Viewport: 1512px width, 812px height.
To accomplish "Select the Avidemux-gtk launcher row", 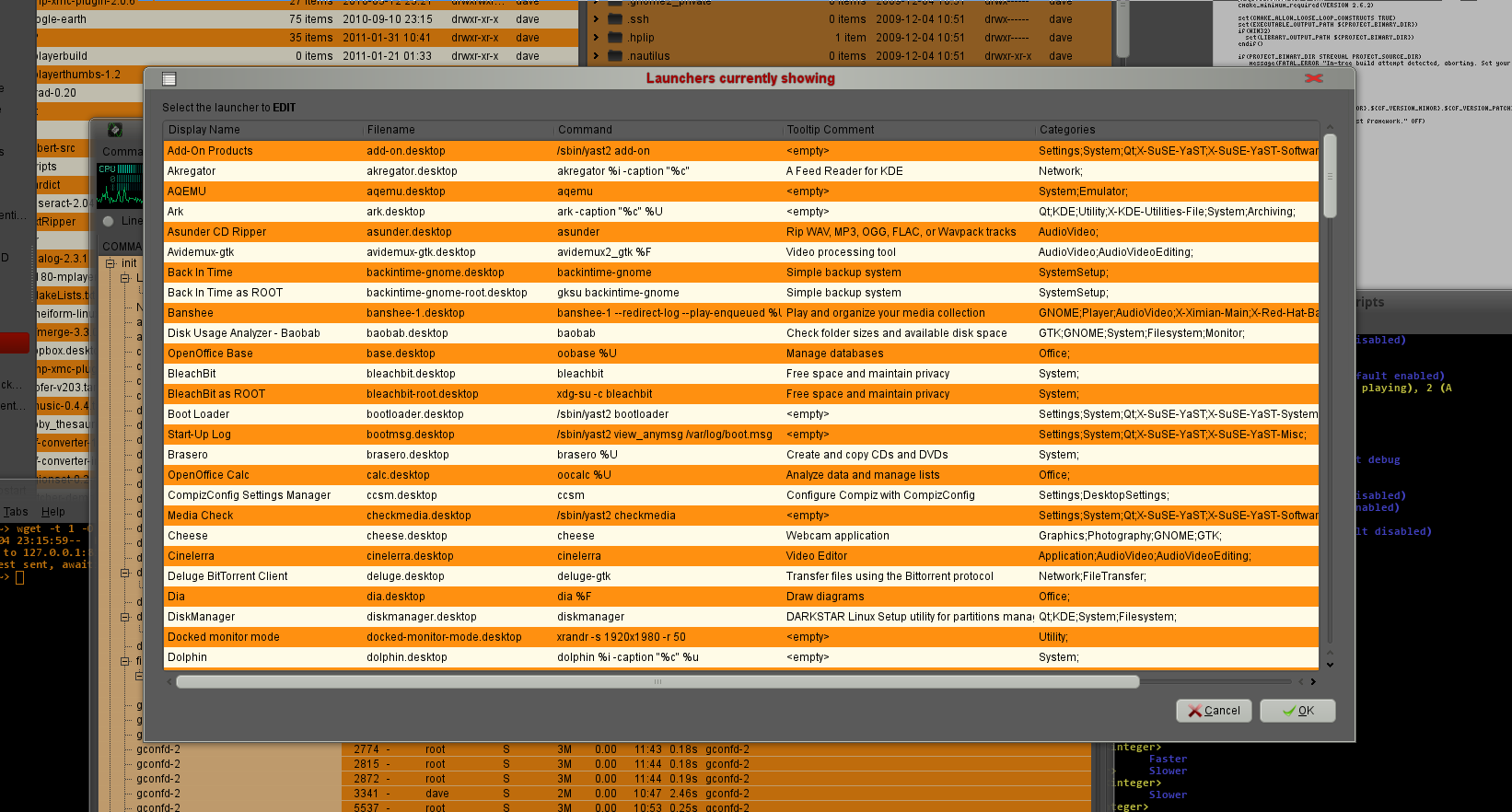I will (741, 252).
